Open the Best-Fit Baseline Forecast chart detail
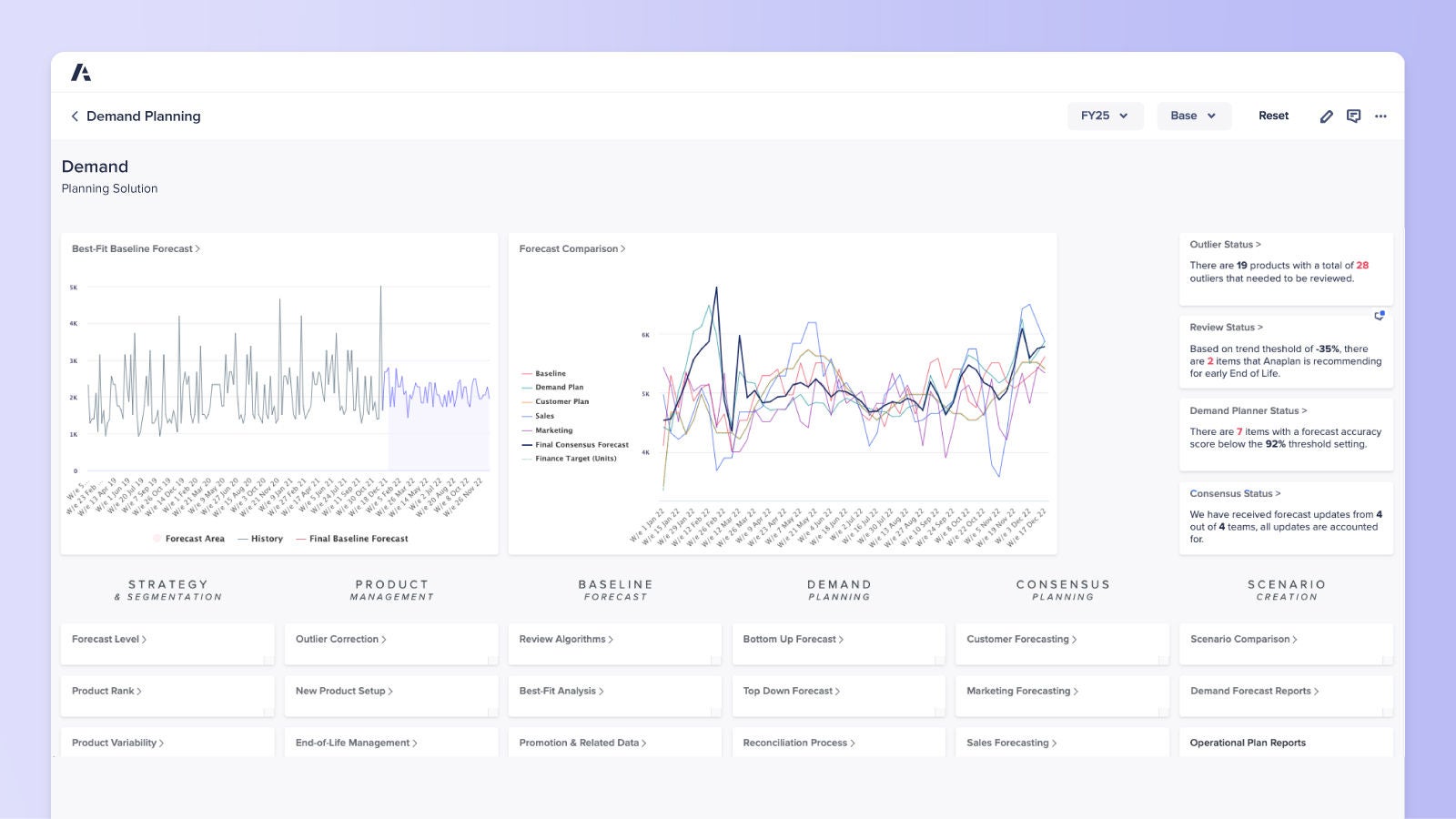This screenshot has width=1456, height=819. pyautogui.click(x=135, y=248)
